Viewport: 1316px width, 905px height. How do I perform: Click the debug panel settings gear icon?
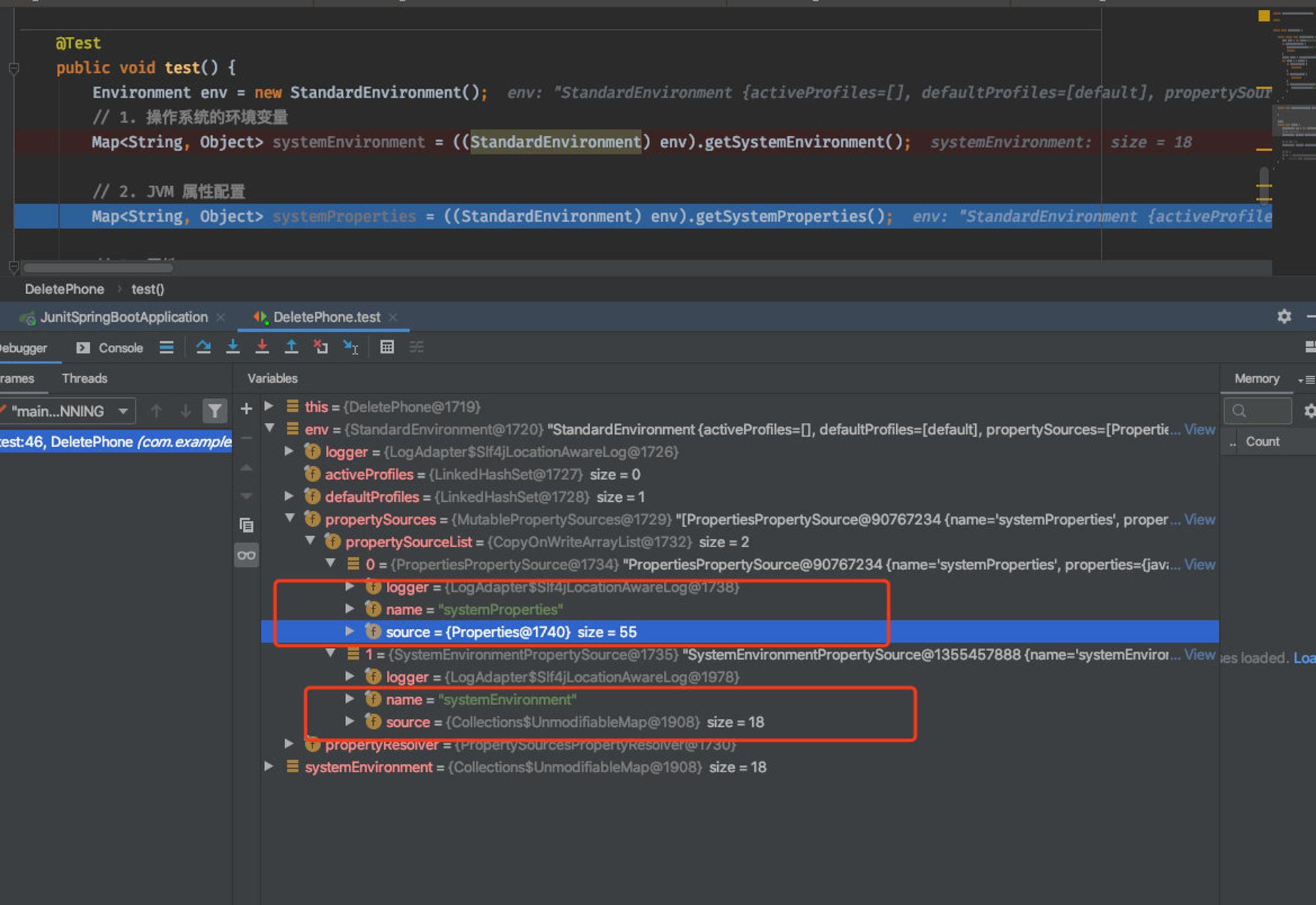coord(1284,316)
